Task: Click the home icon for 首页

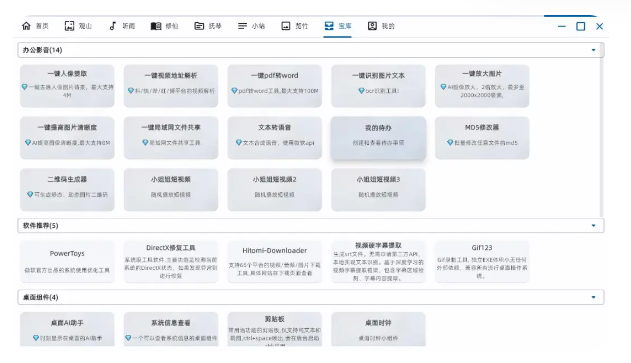Action: [26, 26]
